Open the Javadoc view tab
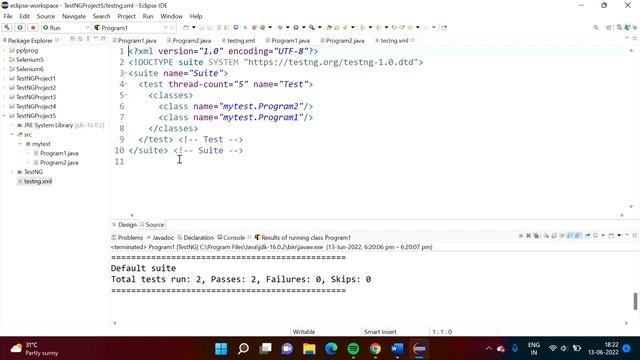Image resolution: width=640 pixels, height=360 pixels. [x=160, y=238]
